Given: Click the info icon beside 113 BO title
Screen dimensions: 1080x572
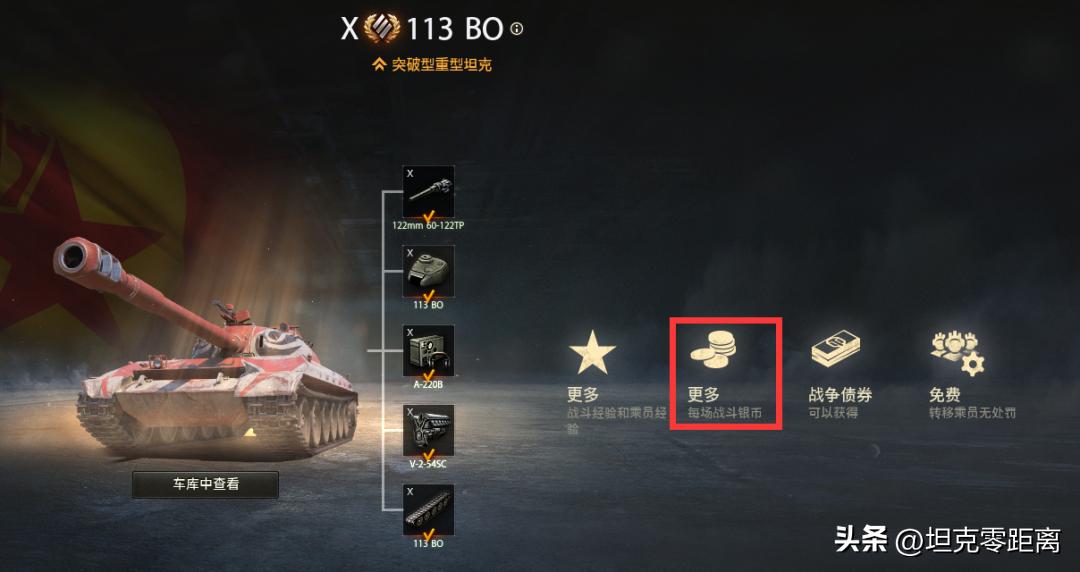Looking at the screenshot, I should (x=517, y=29).
